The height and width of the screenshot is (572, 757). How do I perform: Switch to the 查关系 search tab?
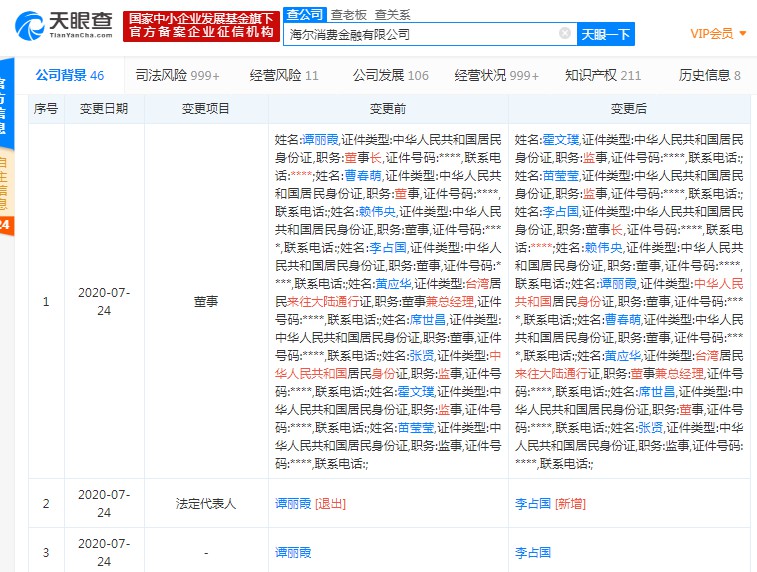[392, 15]
